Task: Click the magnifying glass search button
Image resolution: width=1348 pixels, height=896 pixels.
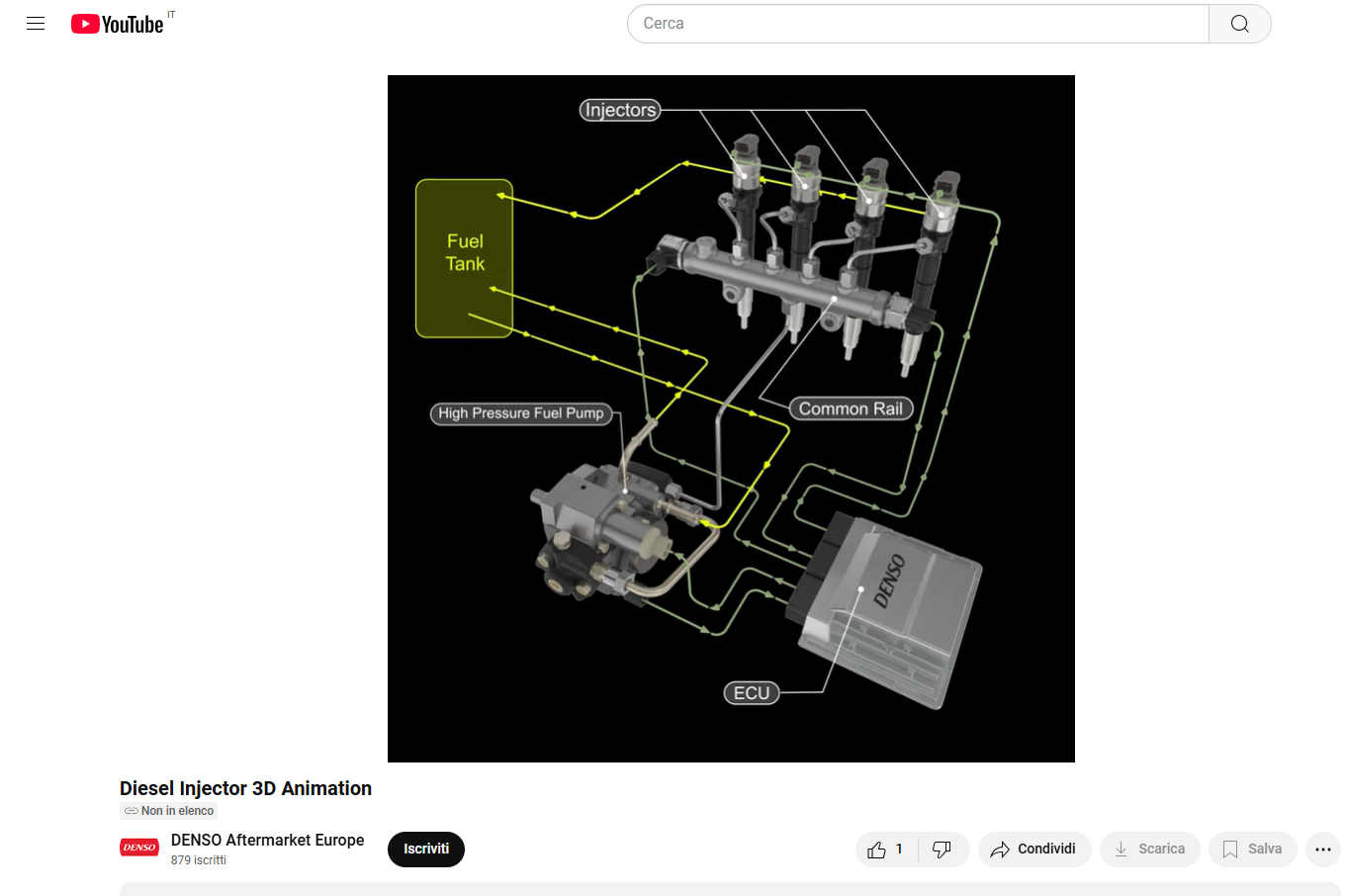Action: click(x=1239, y=24)
